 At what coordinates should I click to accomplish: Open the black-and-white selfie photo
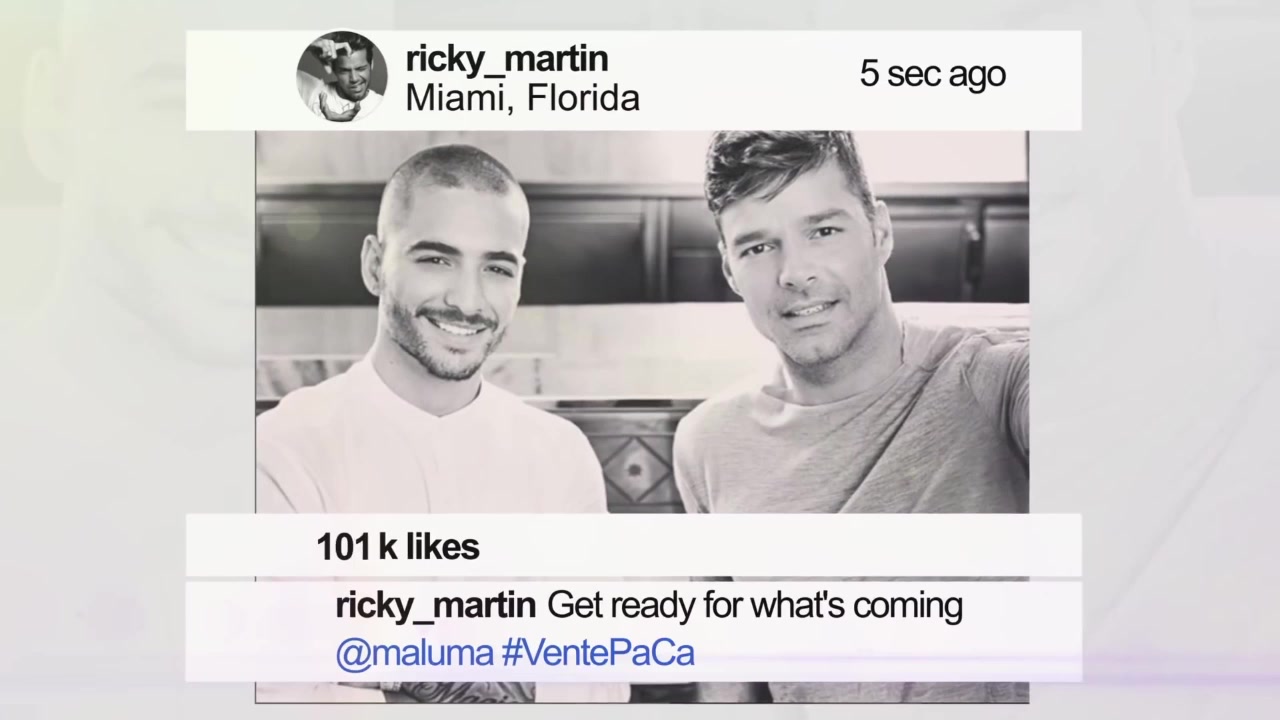(642, 322)
